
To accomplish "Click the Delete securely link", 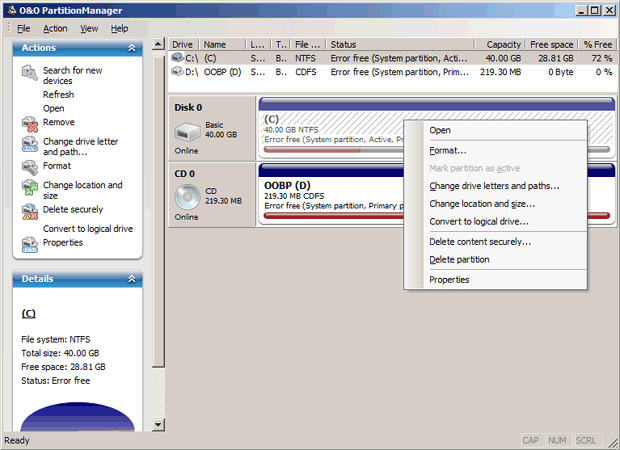I will tap(73, 210).
